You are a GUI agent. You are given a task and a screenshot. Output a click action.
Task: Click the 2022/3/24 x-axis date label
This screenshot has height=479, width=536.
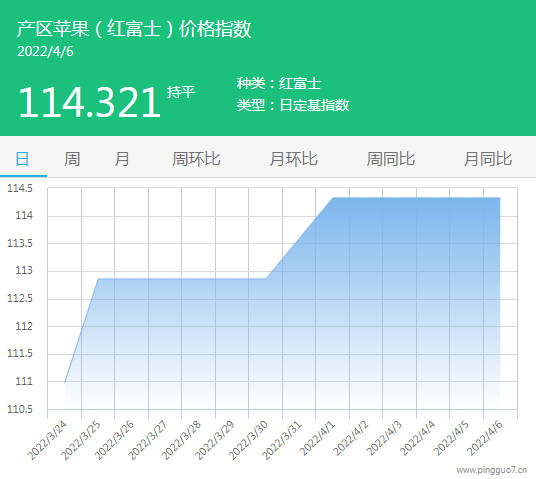point(48,440)
